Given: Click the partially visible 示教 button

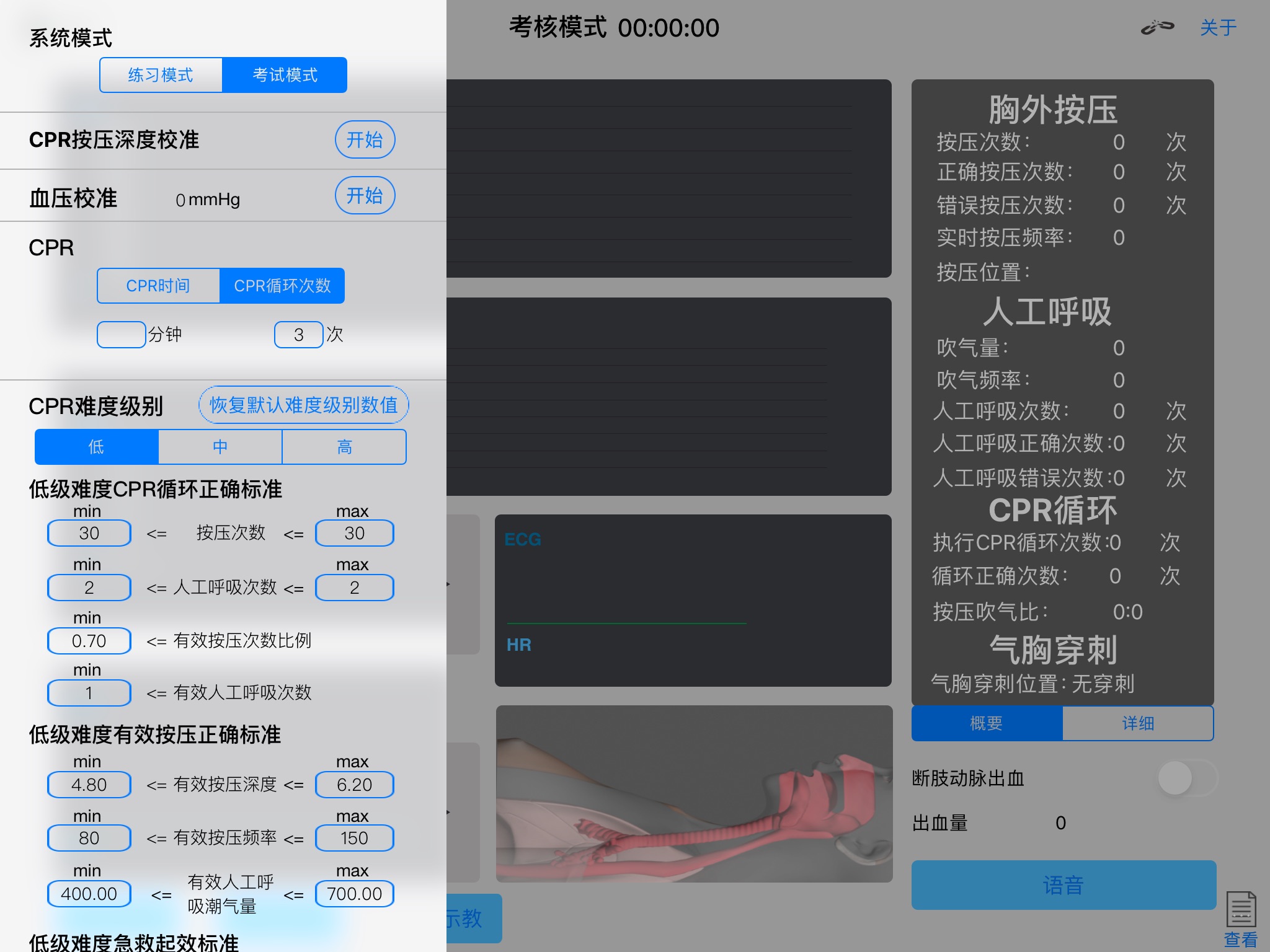Looking at the screenshot, I should (474, 918).
